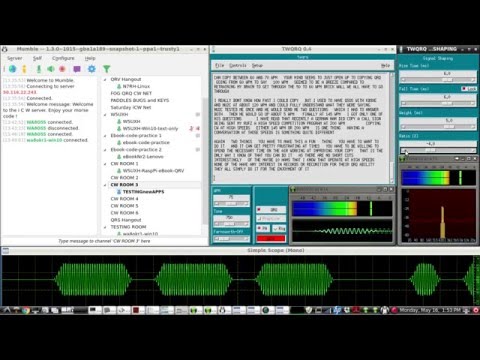Toggle the PA button in TWQRQ

coord(263,228)
